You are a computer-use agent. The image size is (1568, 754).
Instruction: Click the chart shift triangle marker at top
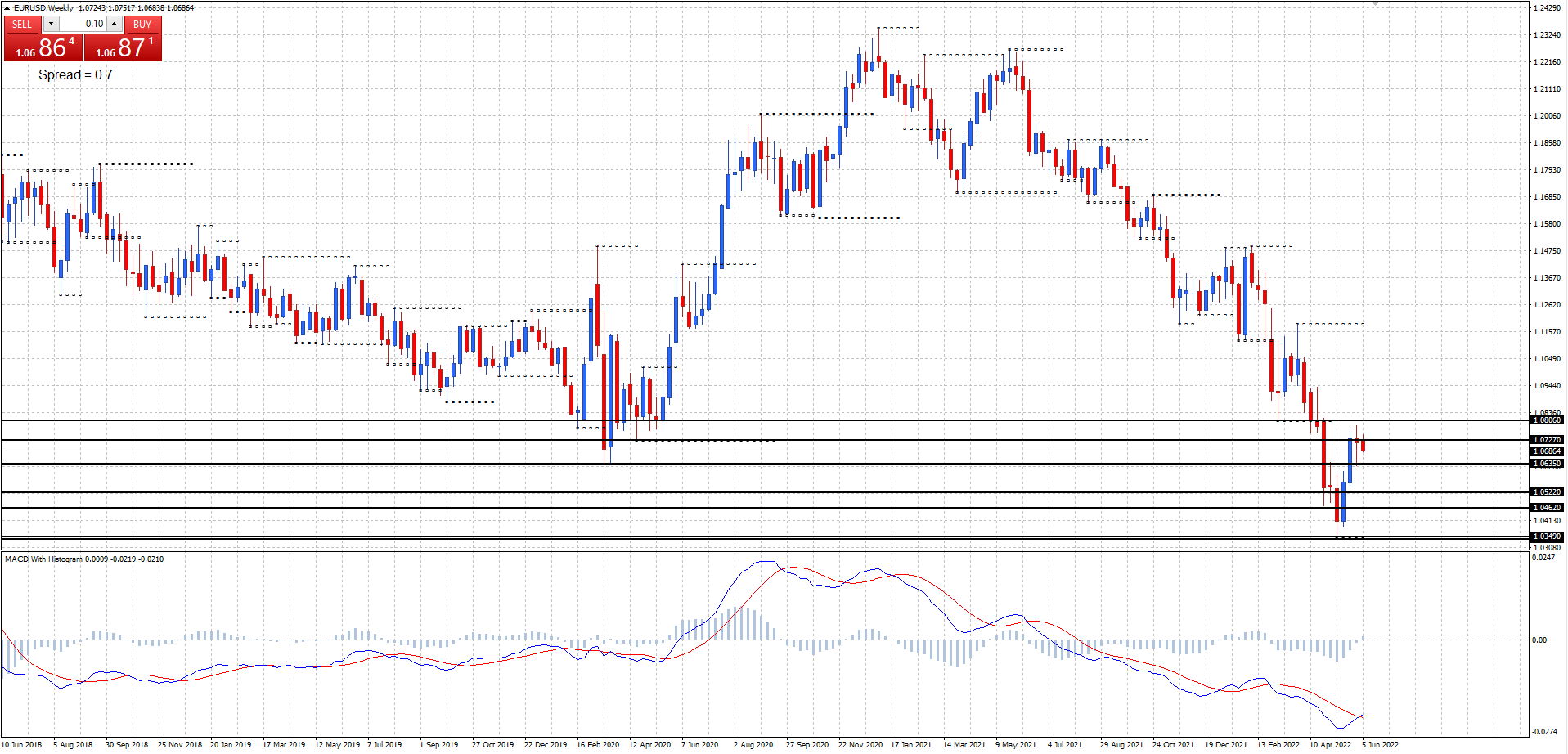(x=1375, y=3)
